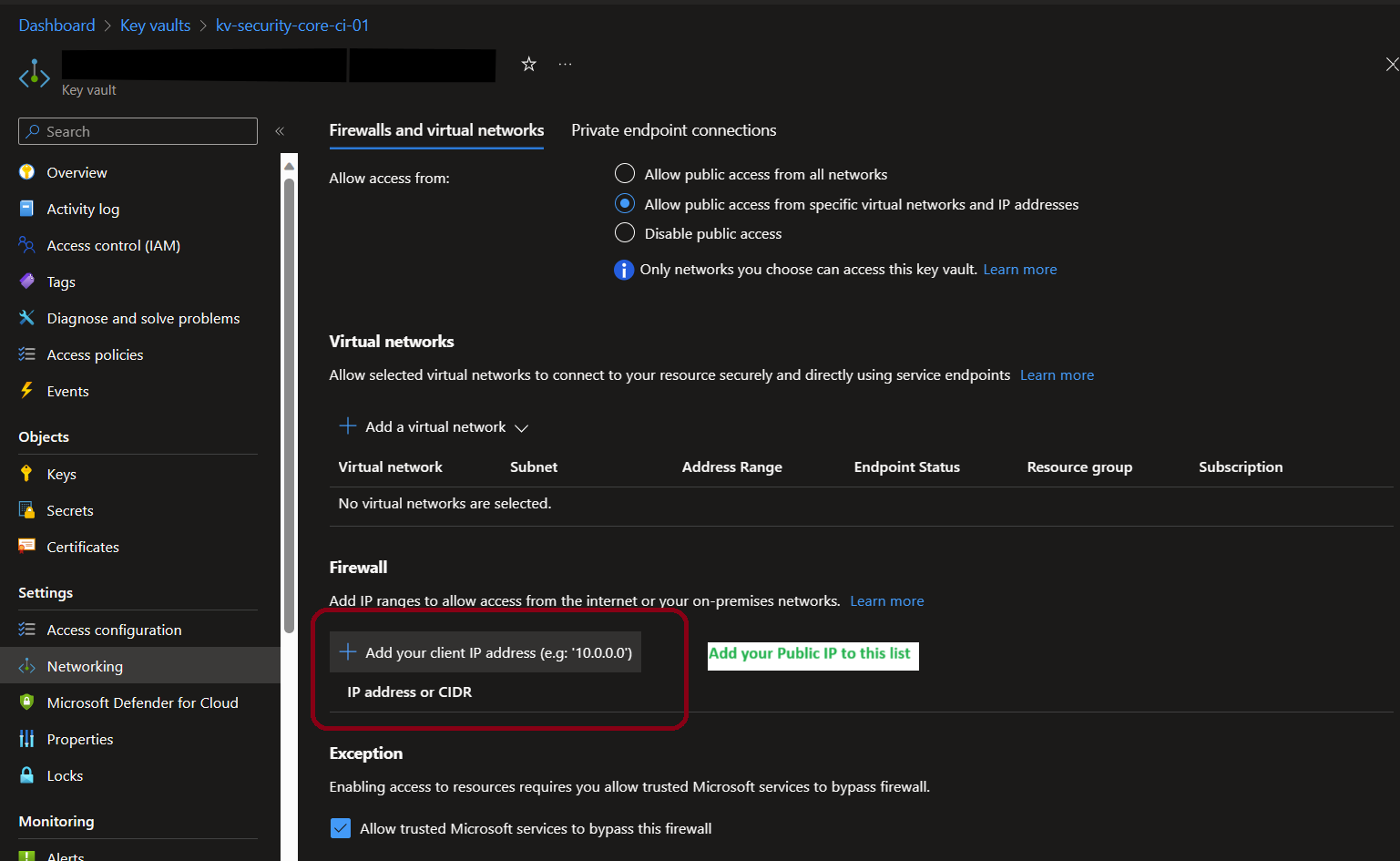Click the Locks padlock icon
This screenshot has width=1400, height=861.
(x=27, y=775)
